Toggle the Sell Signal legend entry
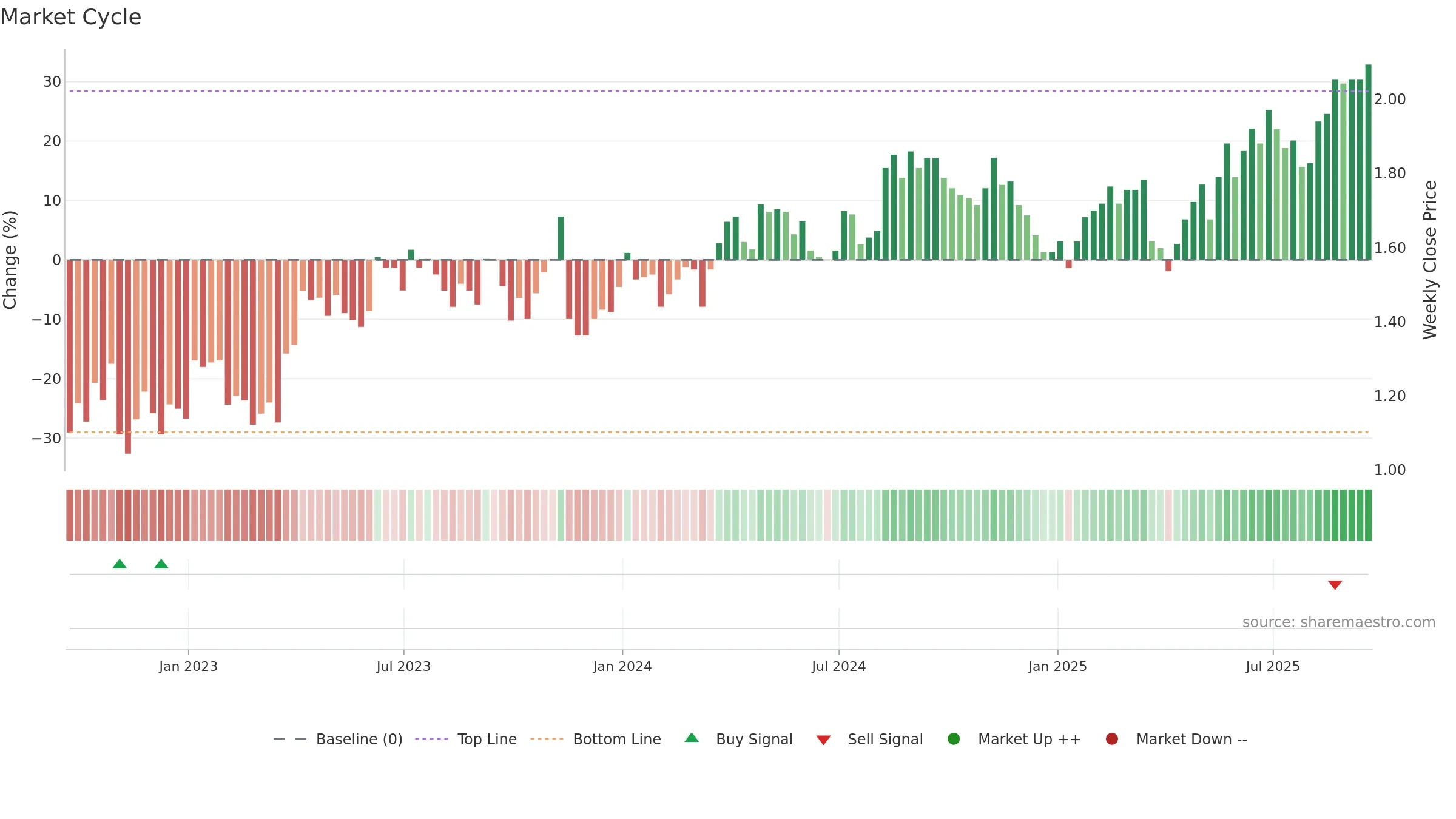The image size is (1456, 819). tap(869, 740)
